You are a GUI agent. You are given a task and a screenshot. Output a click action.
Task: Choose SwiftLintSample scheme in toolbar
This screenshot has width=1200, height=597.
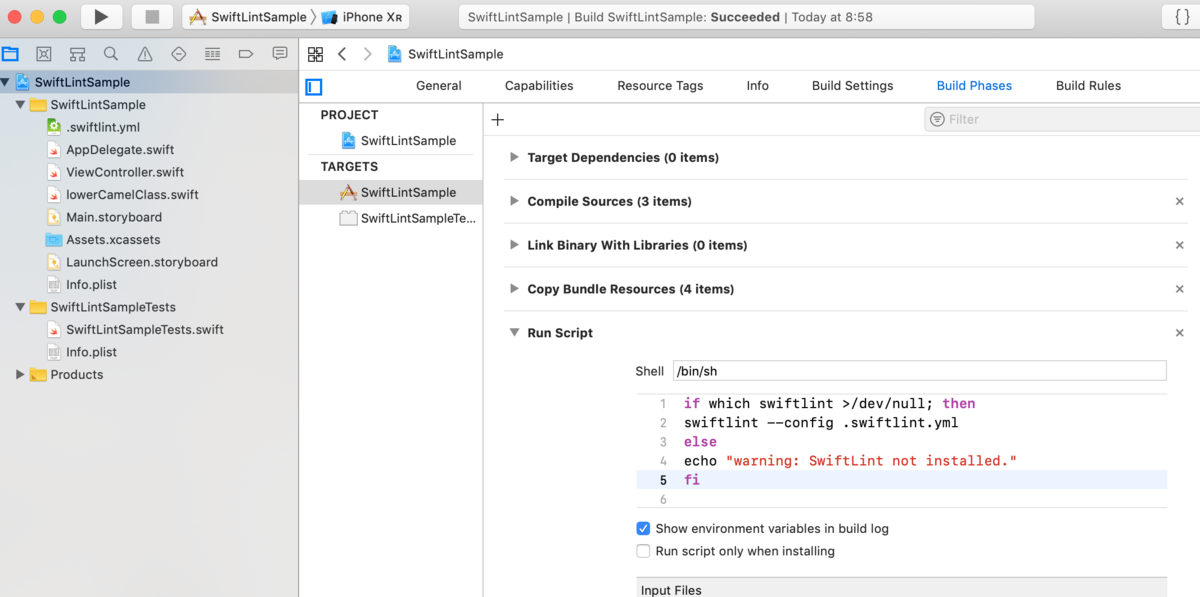coord(248,17)
